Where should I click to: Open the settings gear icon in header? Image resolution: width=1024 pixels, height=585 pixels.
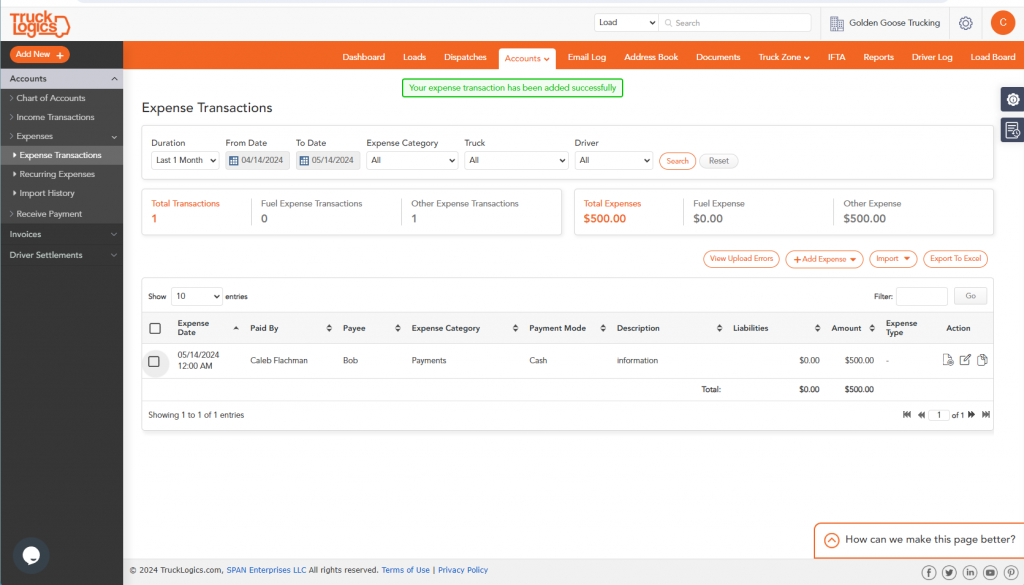[x=965, y=23]
